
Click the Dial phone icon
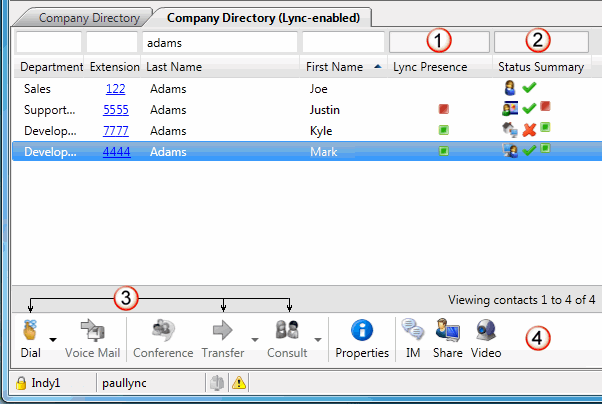[x=29, y=330]
